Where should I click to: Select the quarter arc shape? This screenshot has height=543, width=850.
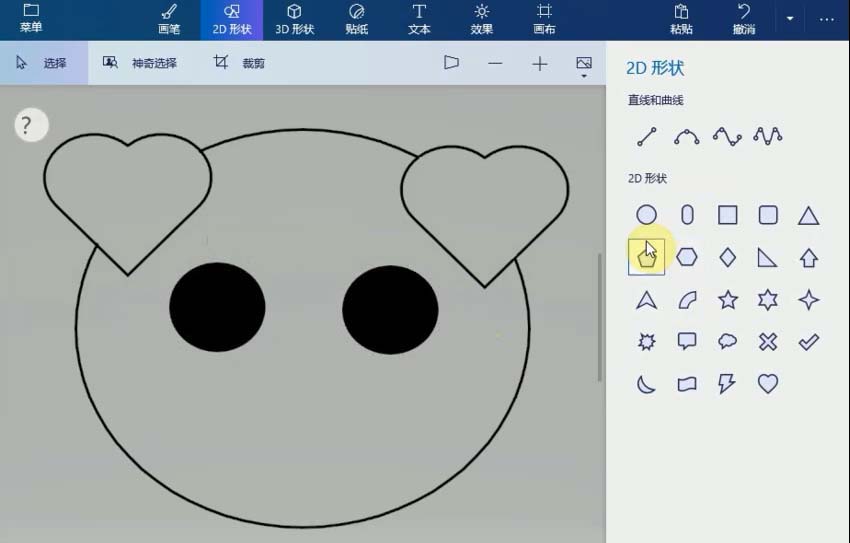(x=687, y=300)
